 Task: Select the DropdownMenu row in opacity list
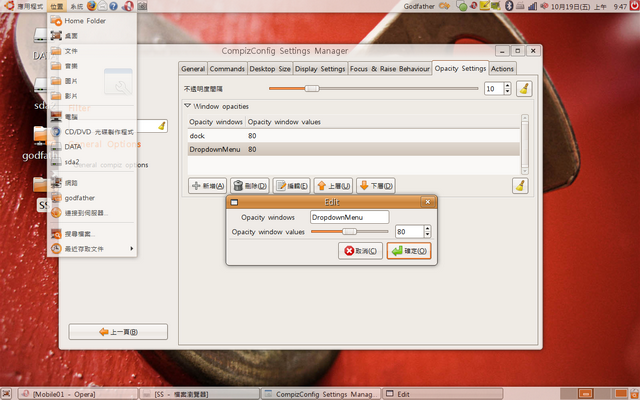click(353, 149)
